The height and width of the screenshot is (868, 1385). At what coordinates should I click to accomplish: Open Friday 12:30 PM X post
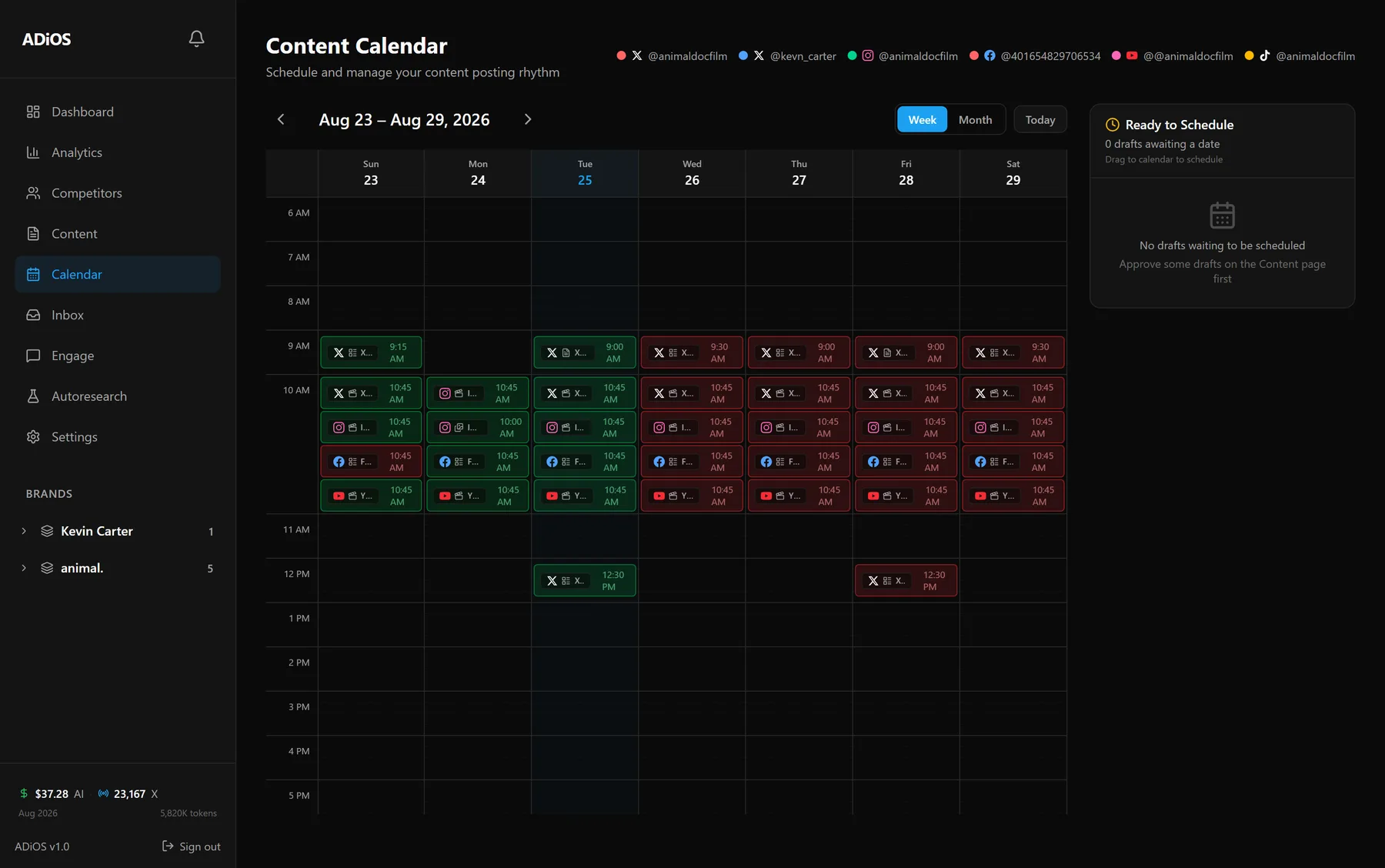906,581
